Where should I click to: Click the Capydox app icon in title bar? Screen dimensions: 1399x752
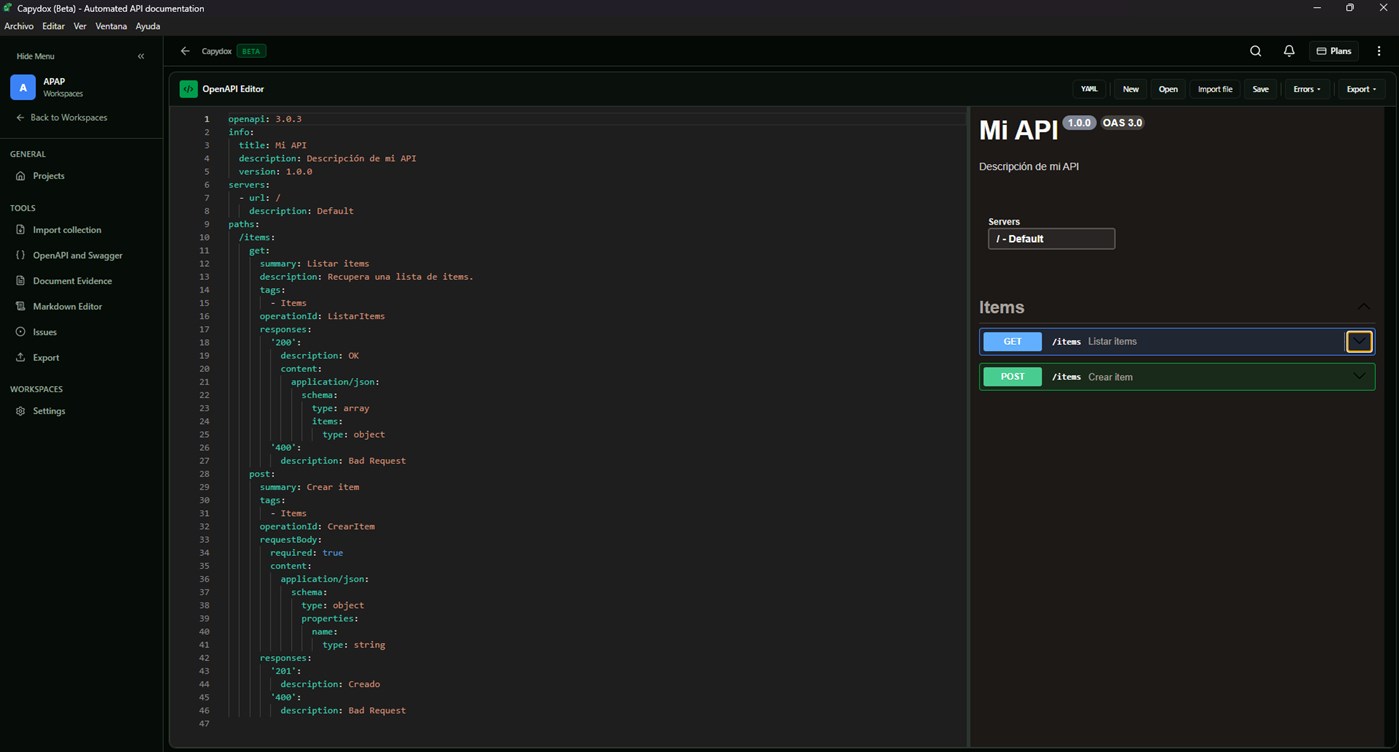click(x=8, y=8)
